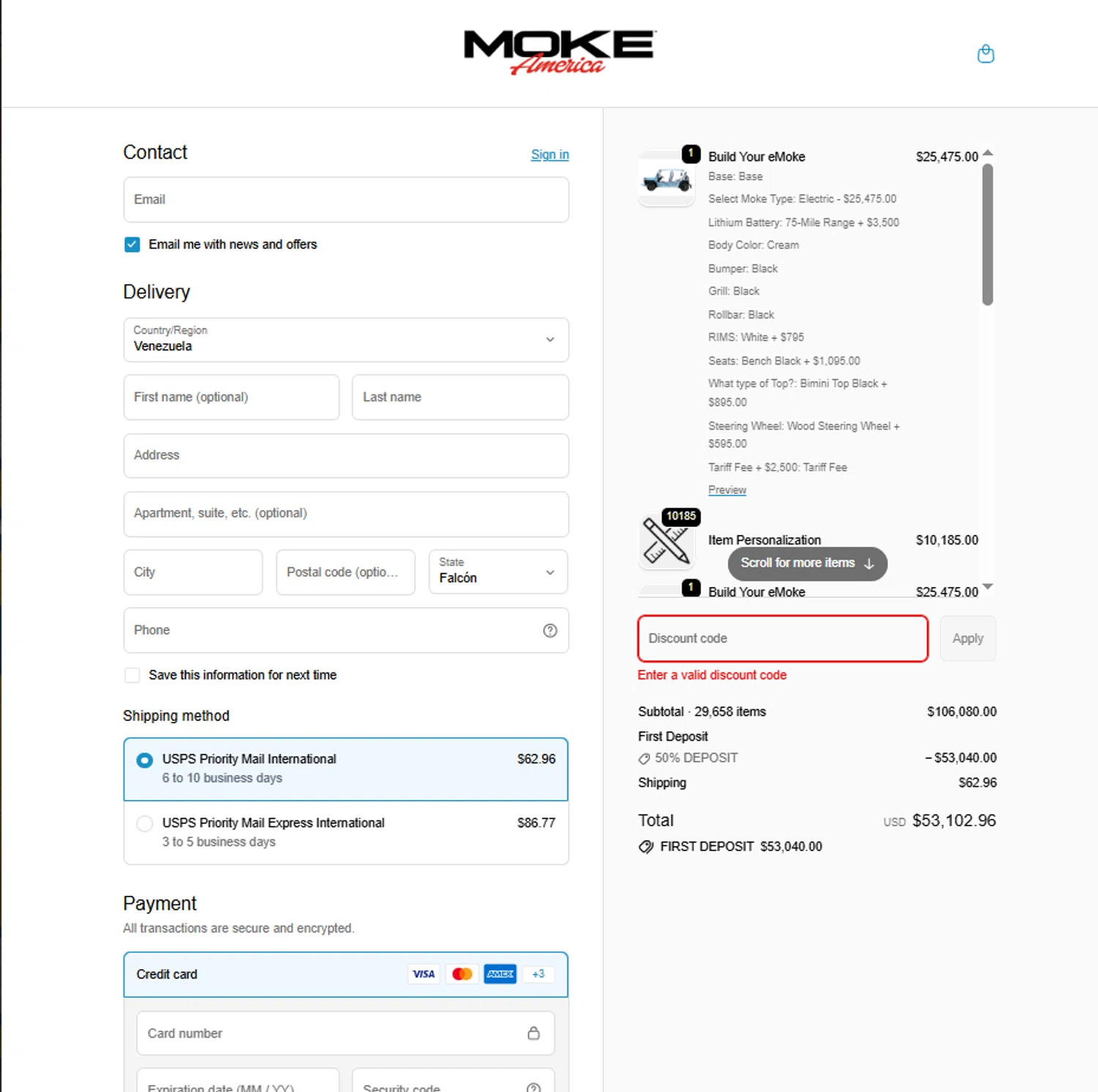Click the Shipping $62.96 summary amount
This screenshot has height=1092, width=1098.
coord(977,782)
